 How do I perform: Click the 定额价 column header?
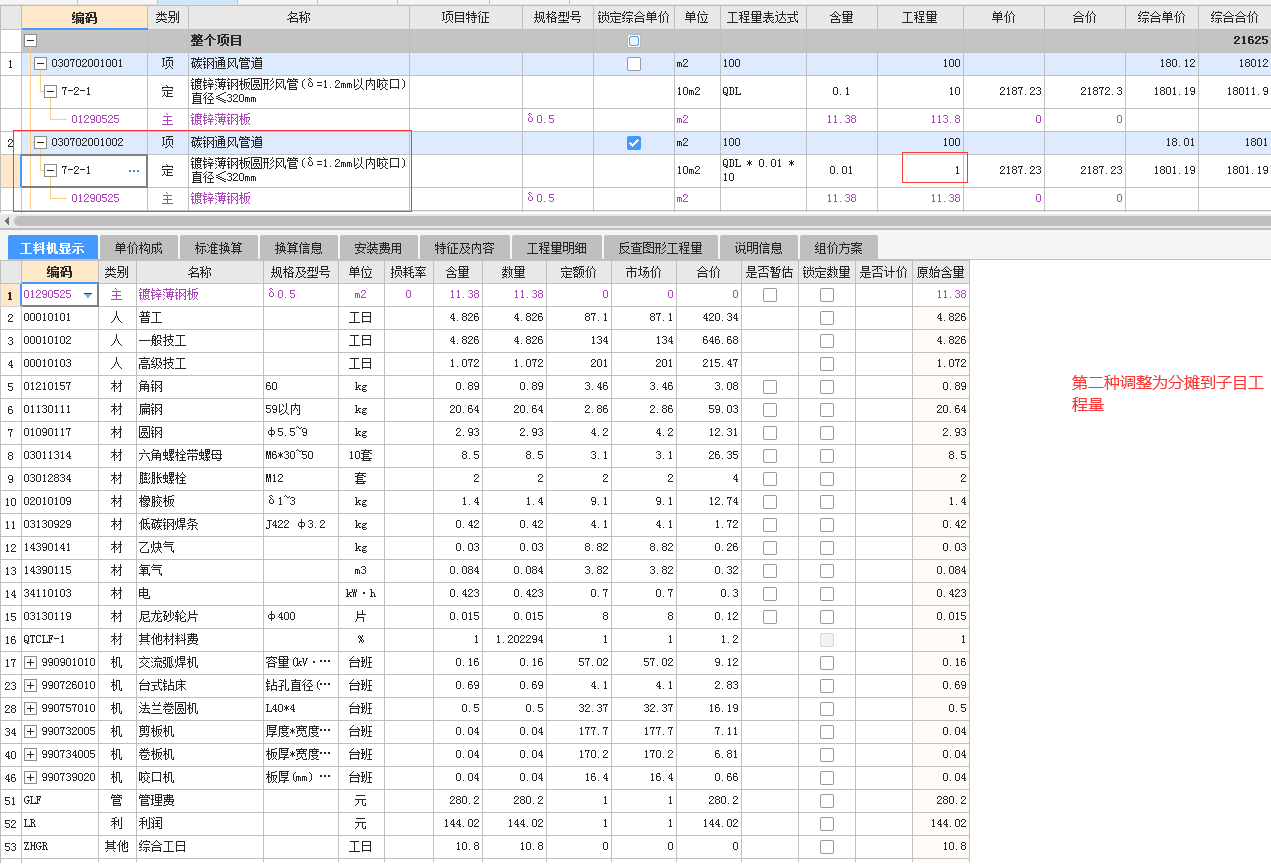(x=578, y=272)
